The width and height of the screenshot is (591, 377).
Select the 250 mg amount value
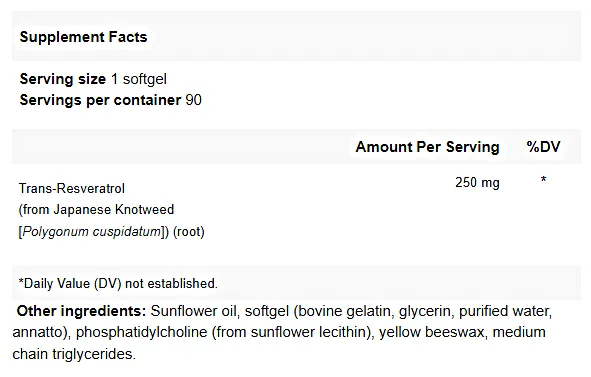[x=477, y=182]
